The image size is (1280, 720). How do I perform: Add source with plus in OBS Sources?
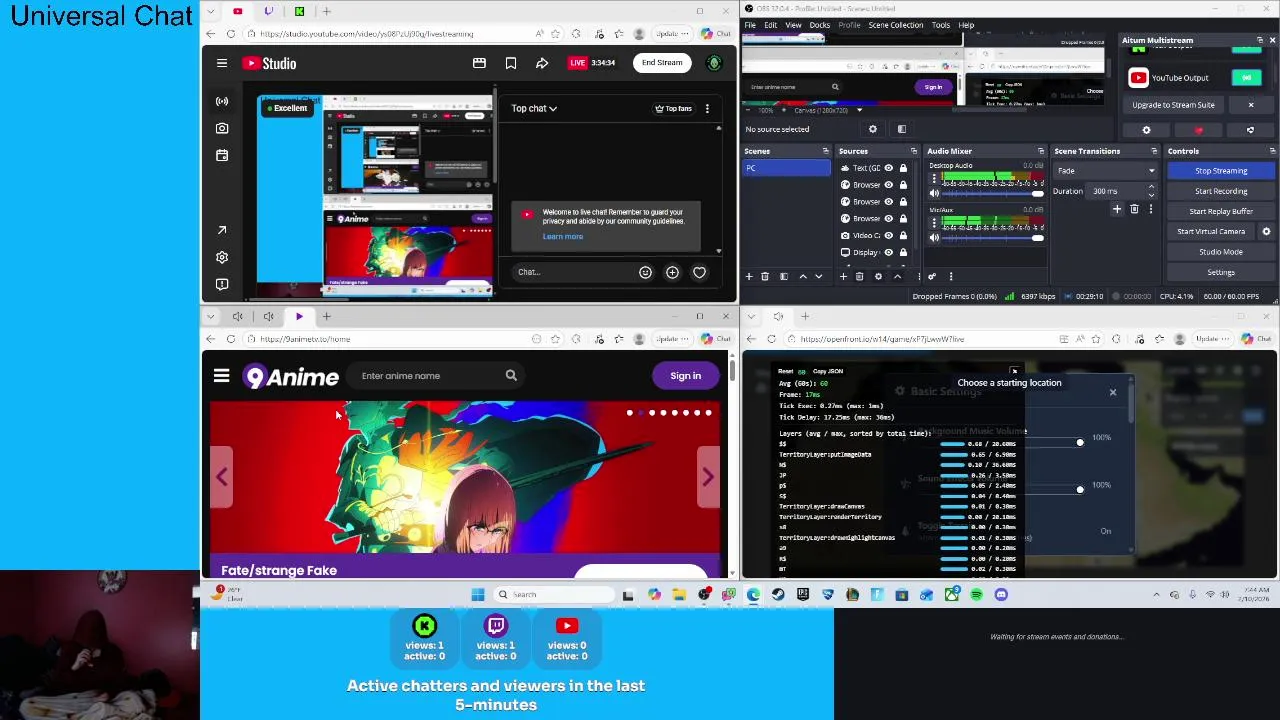[x=843, y=277]
